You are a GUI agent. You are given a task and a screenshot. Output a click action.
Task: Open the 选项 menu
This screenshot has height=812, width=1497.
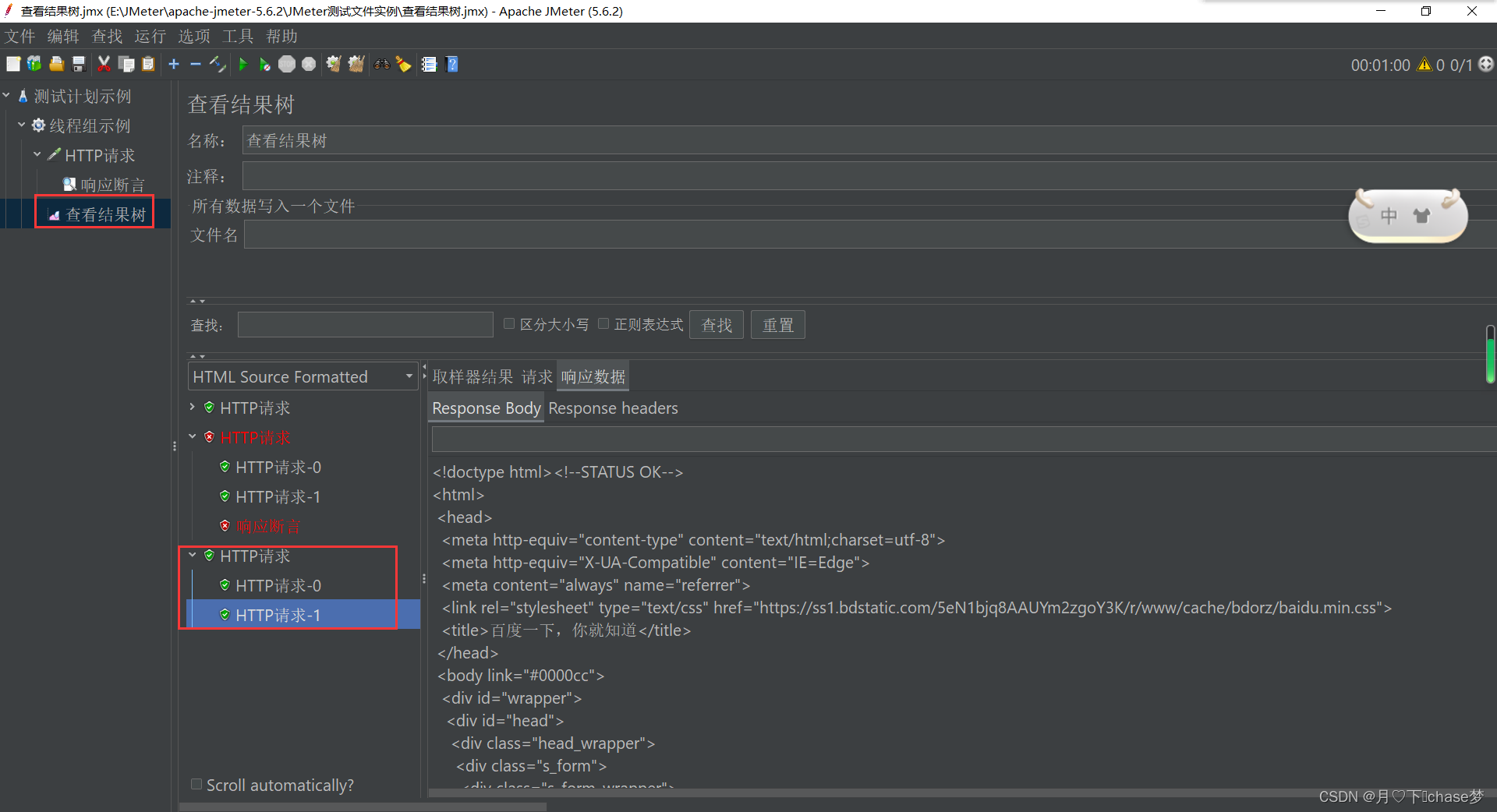(x=194, y=37)
